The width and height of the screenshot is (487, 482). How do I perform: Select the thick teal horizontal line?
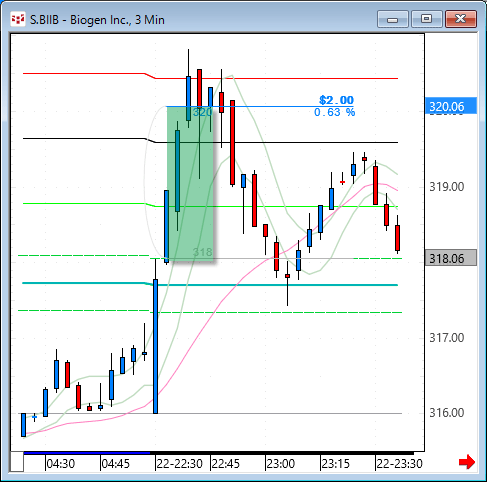click(x=210, y=285)
